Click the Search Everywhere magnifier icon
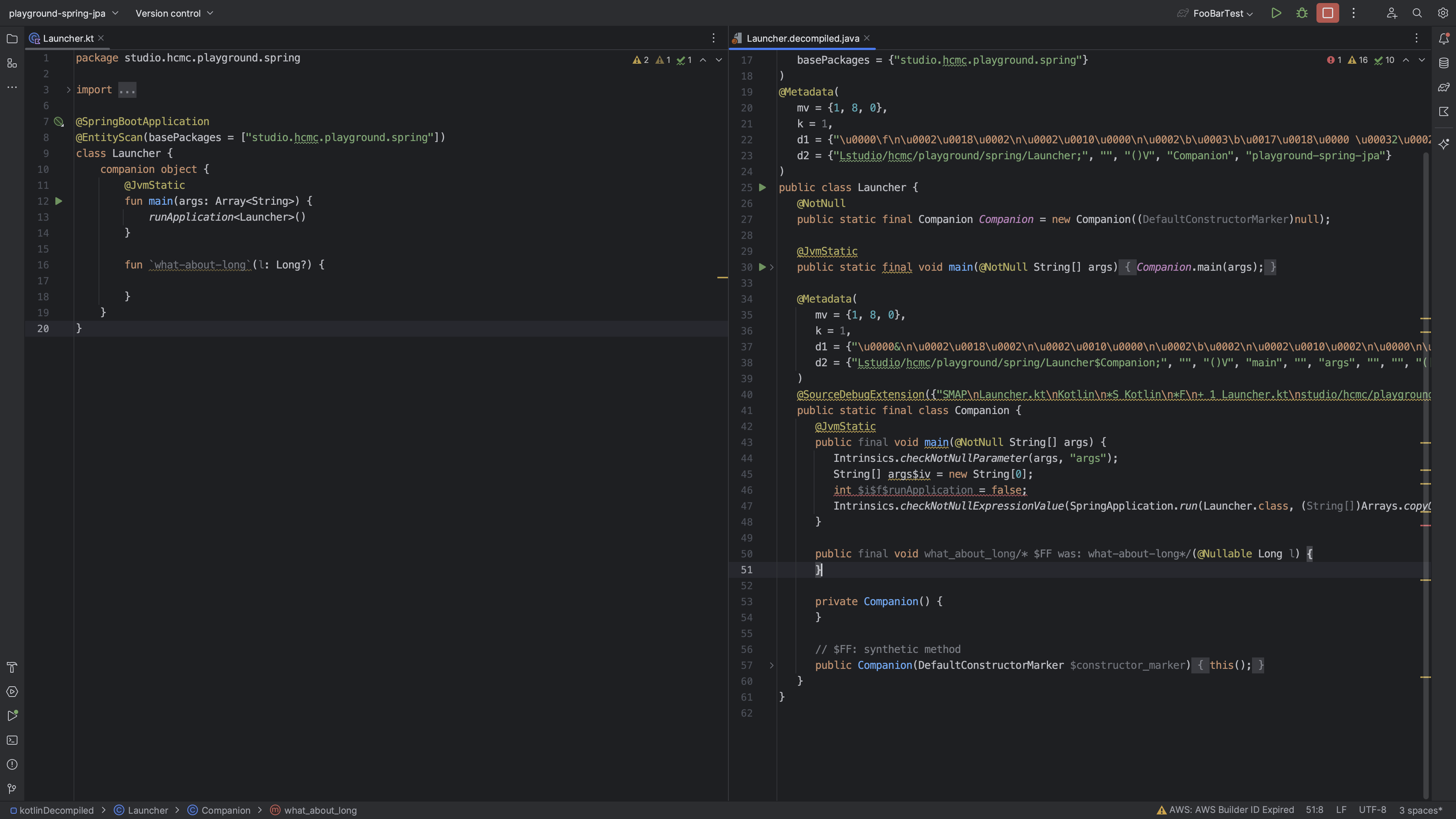 [x=1417, y=13]
